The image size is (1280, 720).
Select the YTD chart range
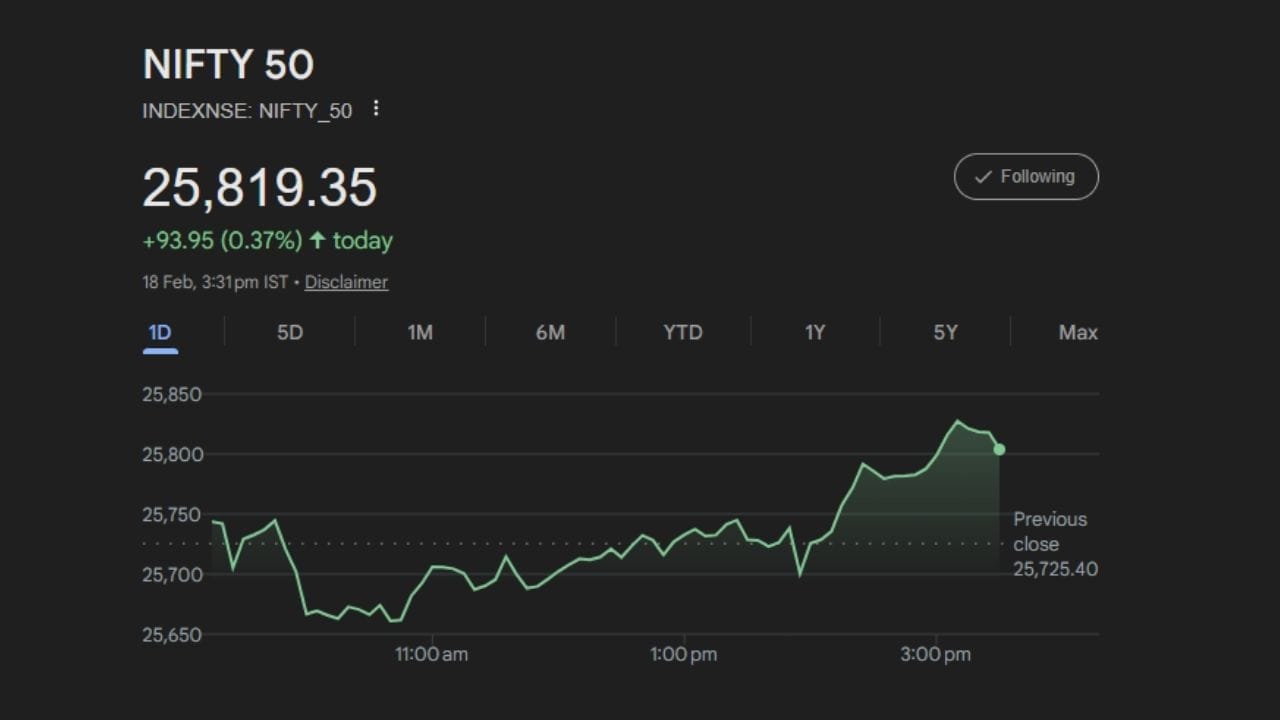683,333
